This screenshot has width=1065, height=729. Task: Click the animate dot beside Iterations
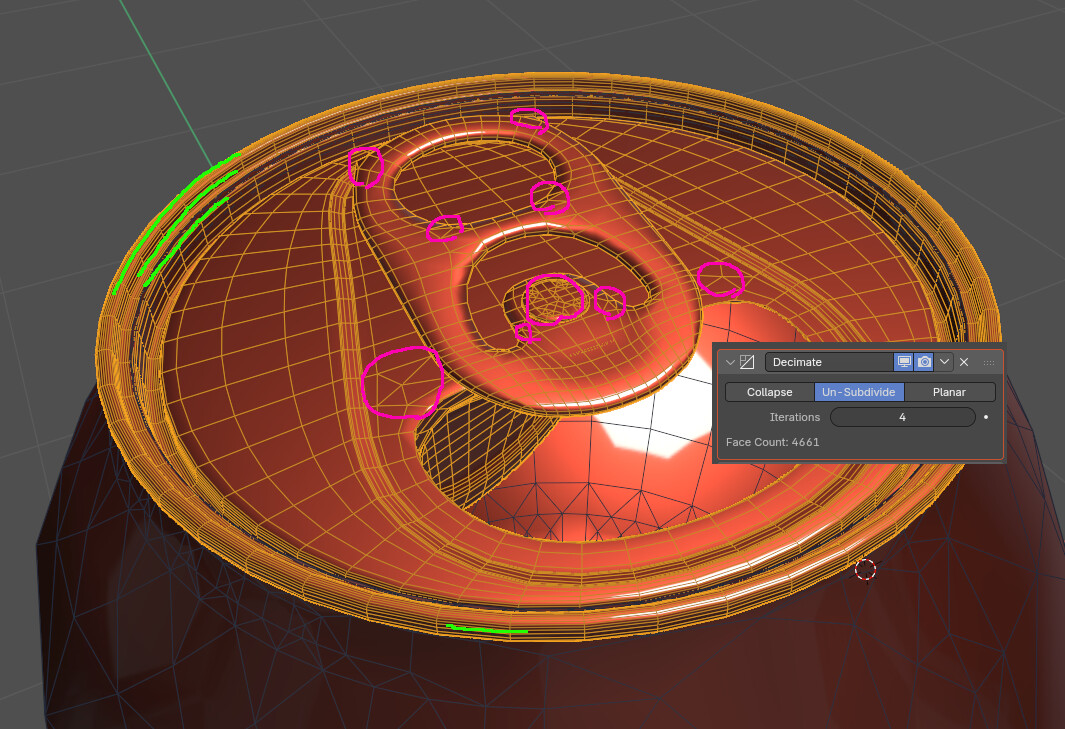[x=986, y=417]
